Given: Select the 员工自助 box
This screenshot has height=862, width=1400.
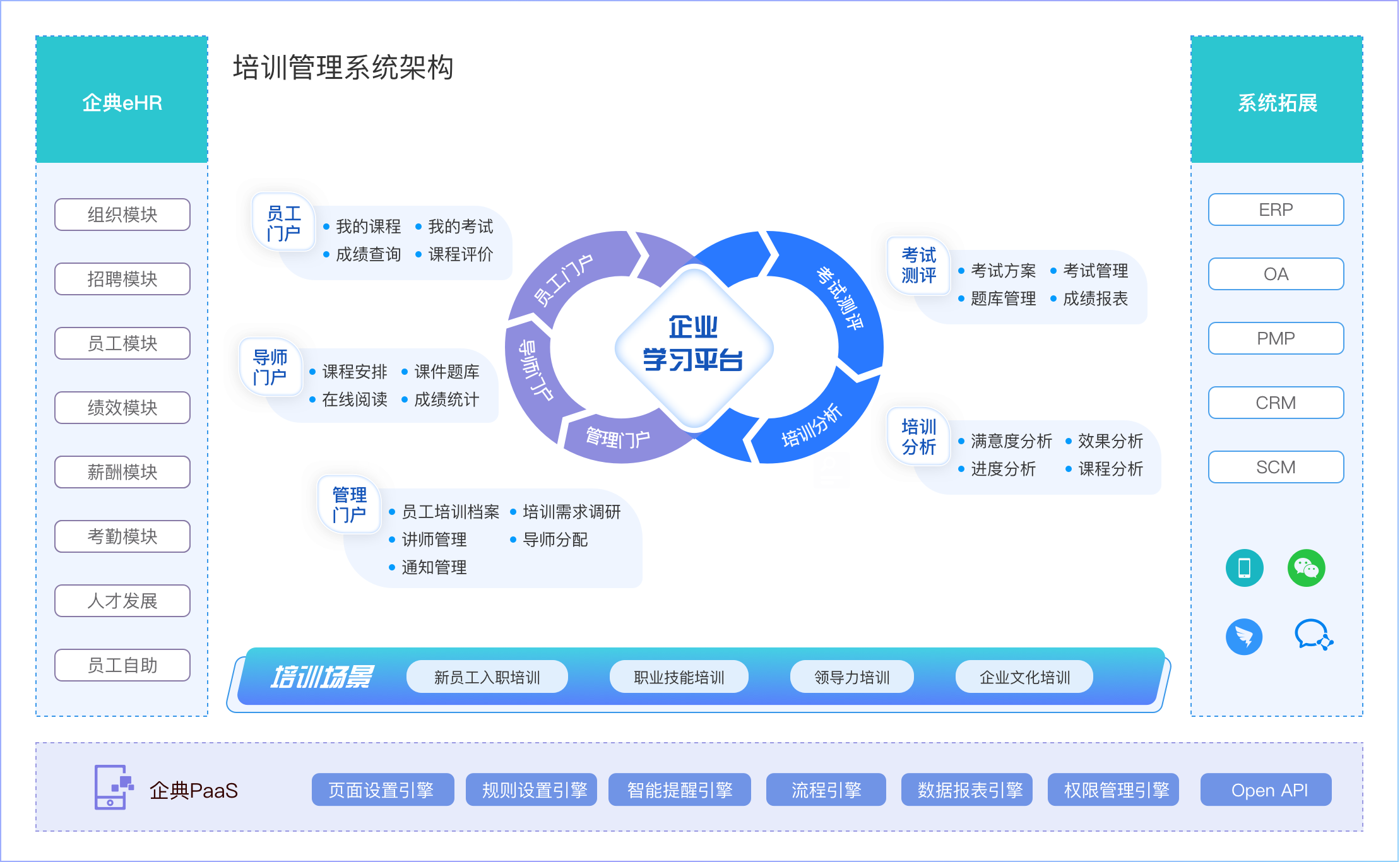Looking at the screenshot, I should point(122,665).
